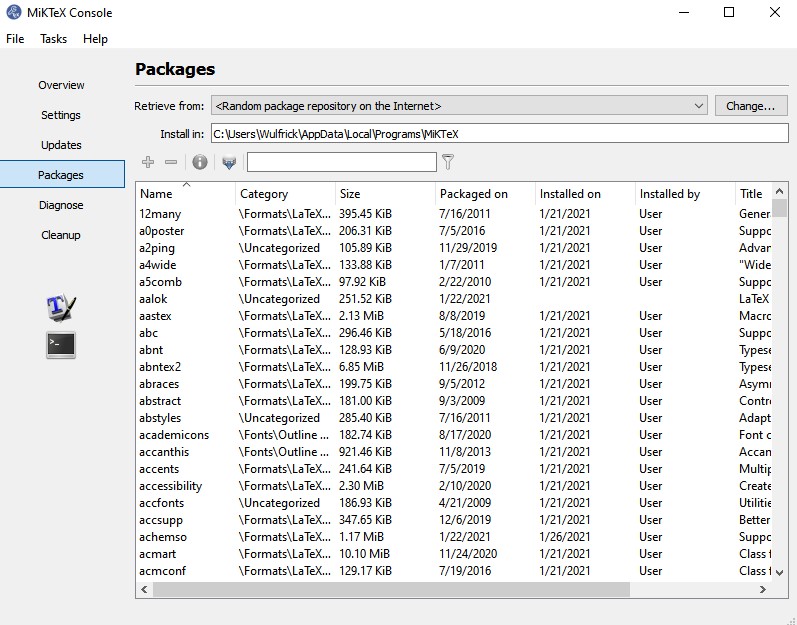
Task: Open the File menu
Action: [x=15, y=39]
